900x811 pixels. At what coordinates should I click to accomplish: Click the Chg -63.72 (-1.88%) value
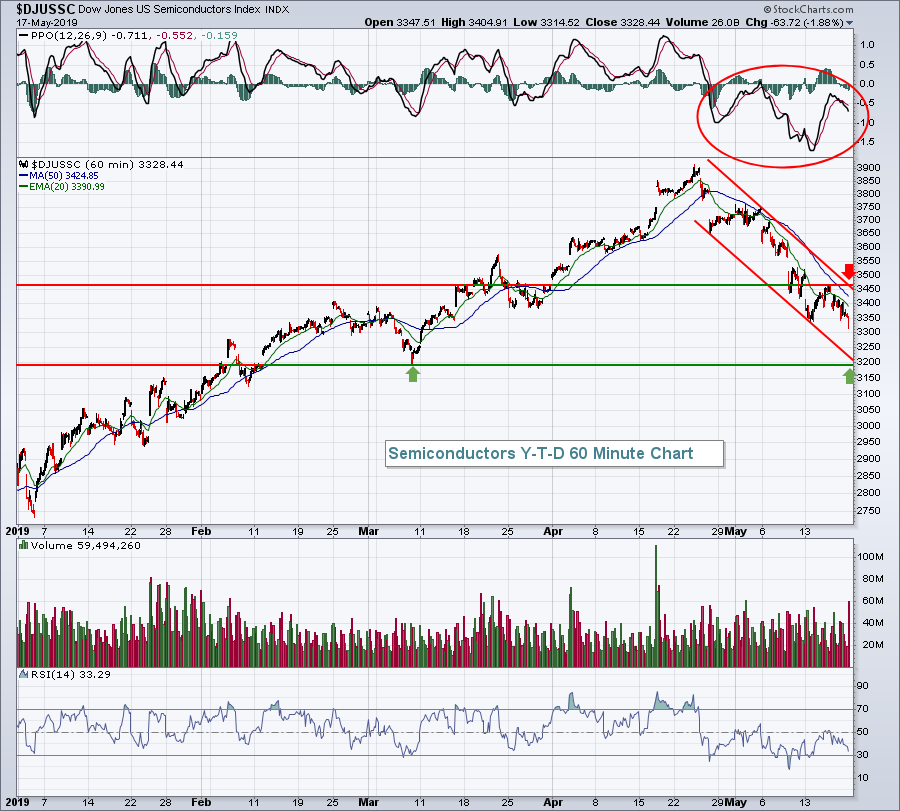coord(794,22)
